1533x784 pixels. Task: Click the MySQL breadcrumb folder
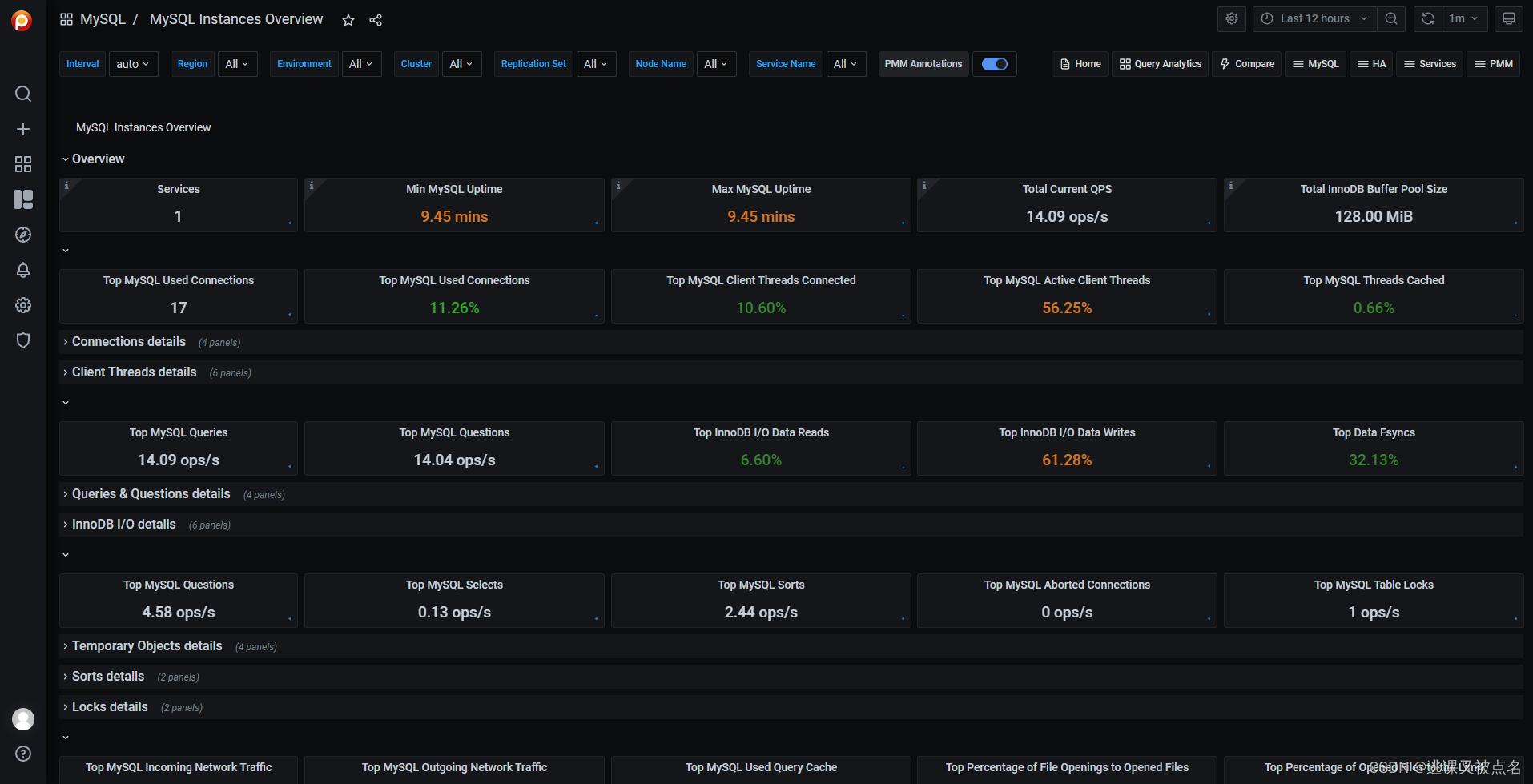click(103, 19)
